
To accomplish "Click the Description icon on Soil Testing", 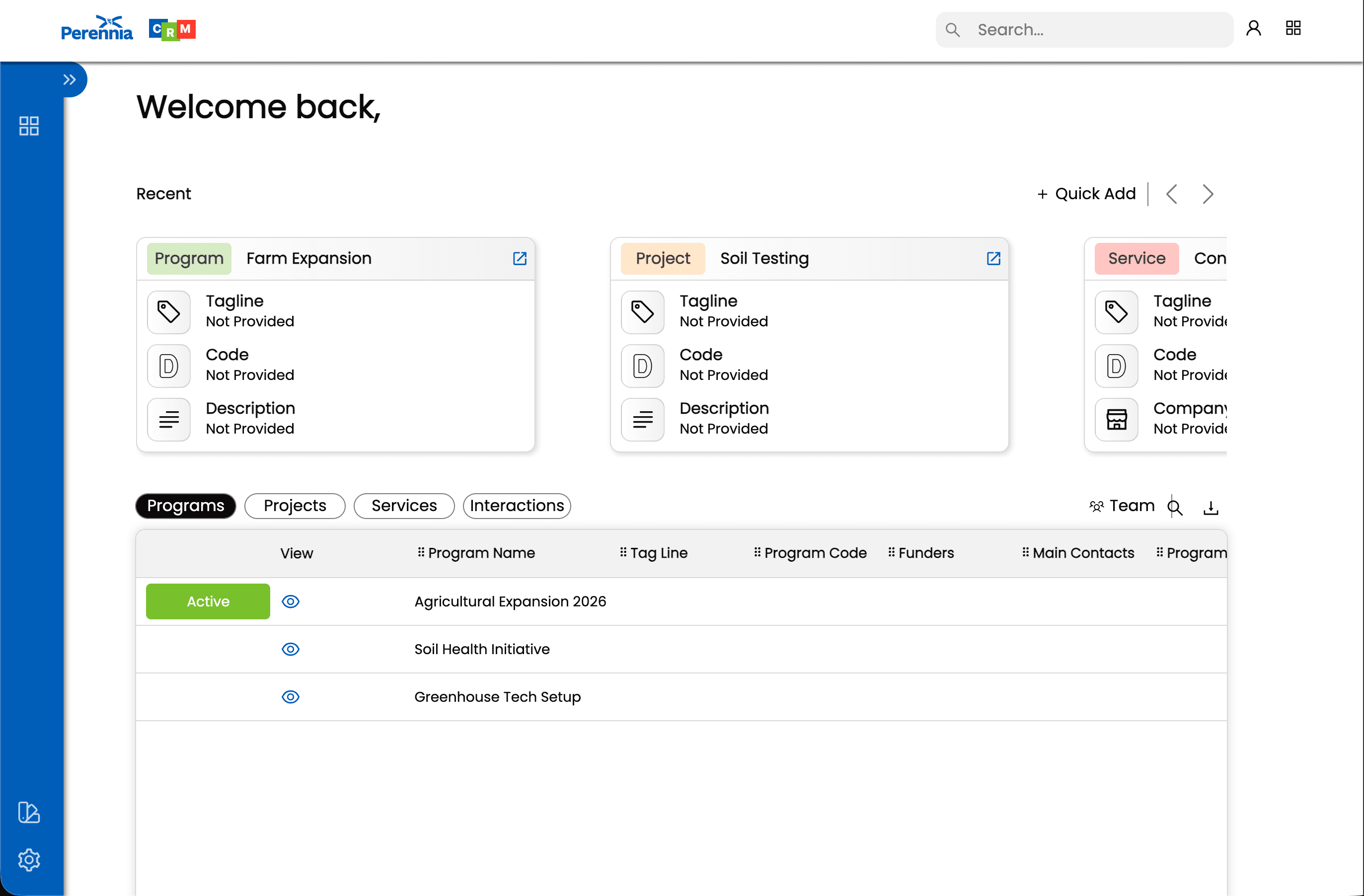I will [643, 419].
